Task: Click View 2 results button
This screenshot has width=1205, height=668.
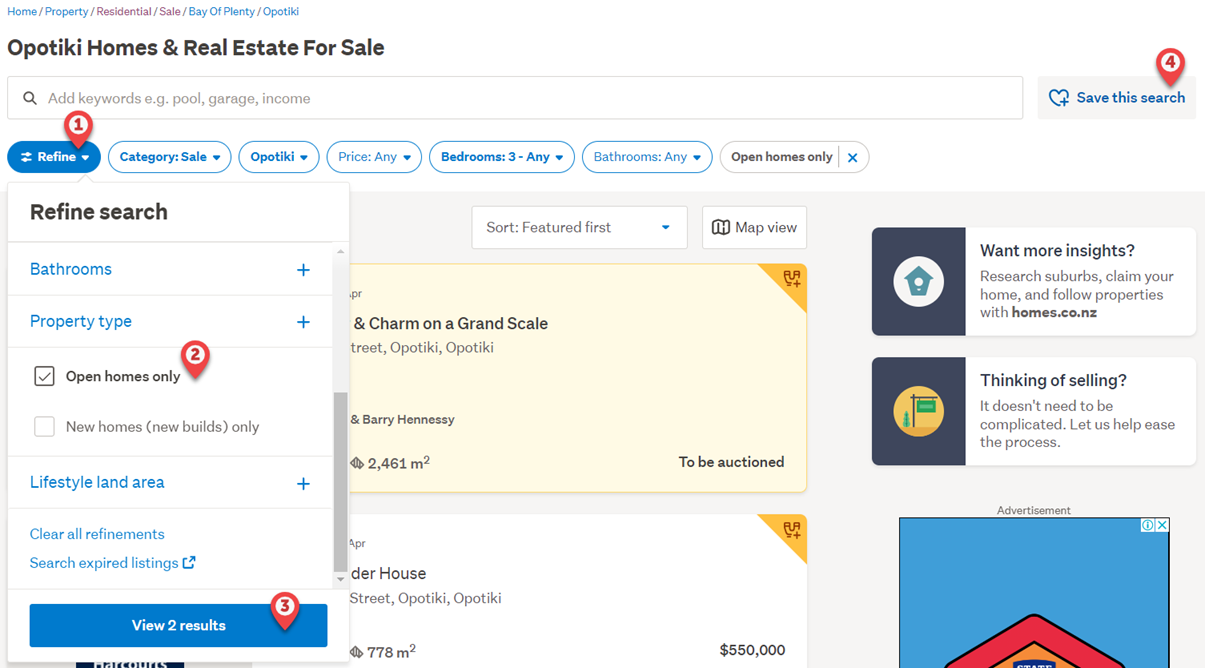Action: click(178, 626)
